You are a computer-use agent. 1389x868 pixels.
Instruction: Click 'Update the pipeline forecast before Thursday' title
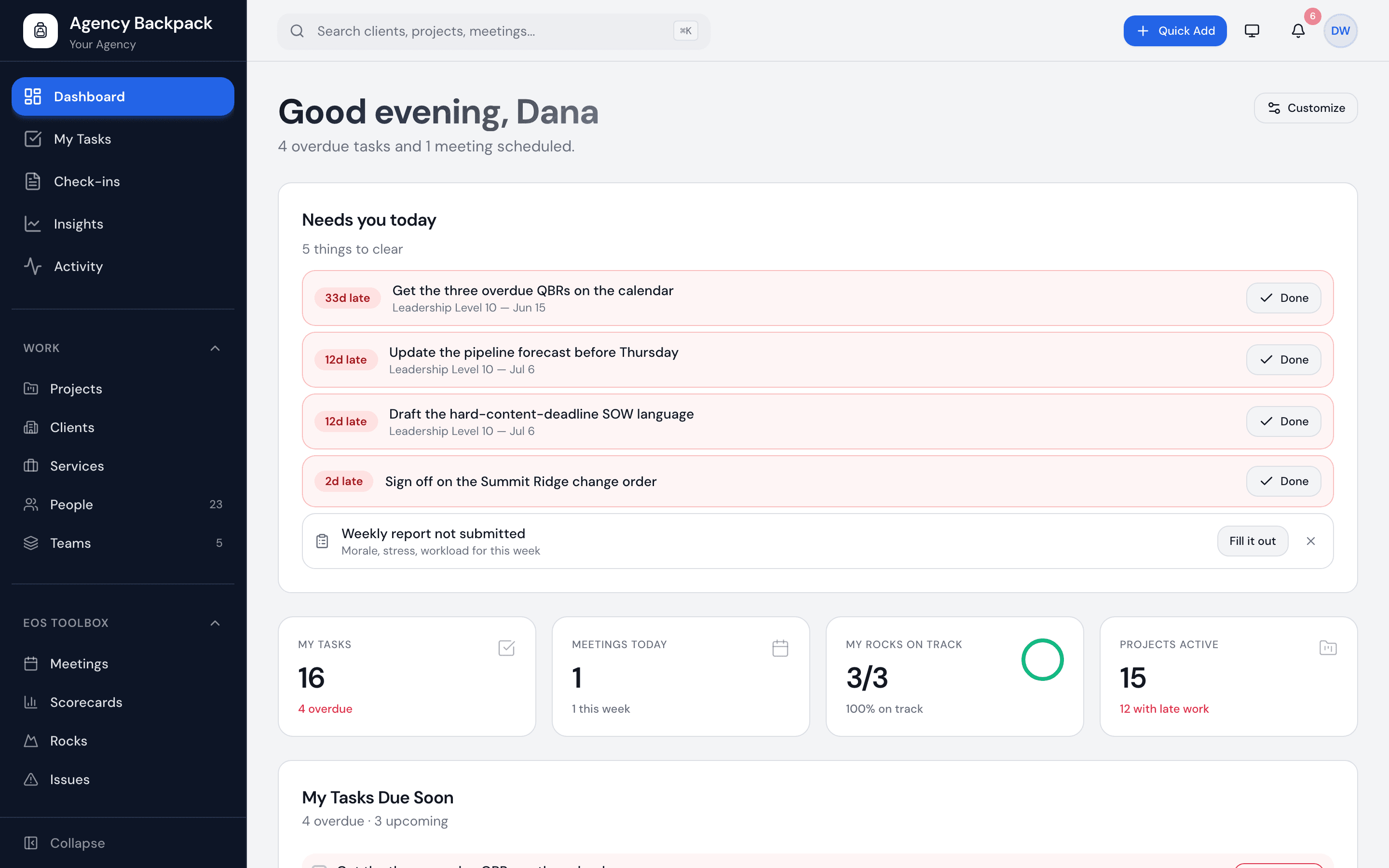click(533, 352)
